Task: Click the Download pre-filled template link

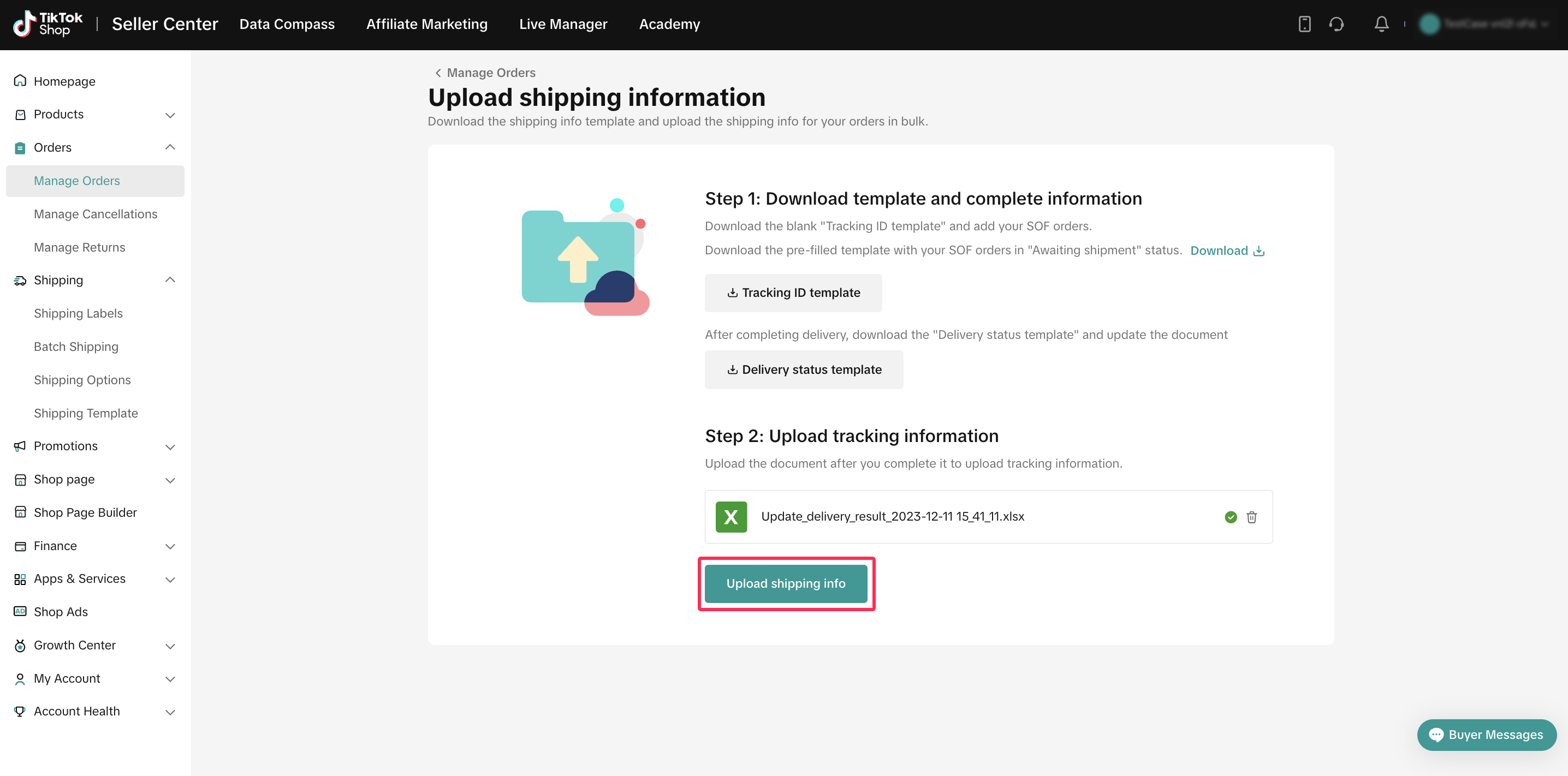Action: (1227, 251)
